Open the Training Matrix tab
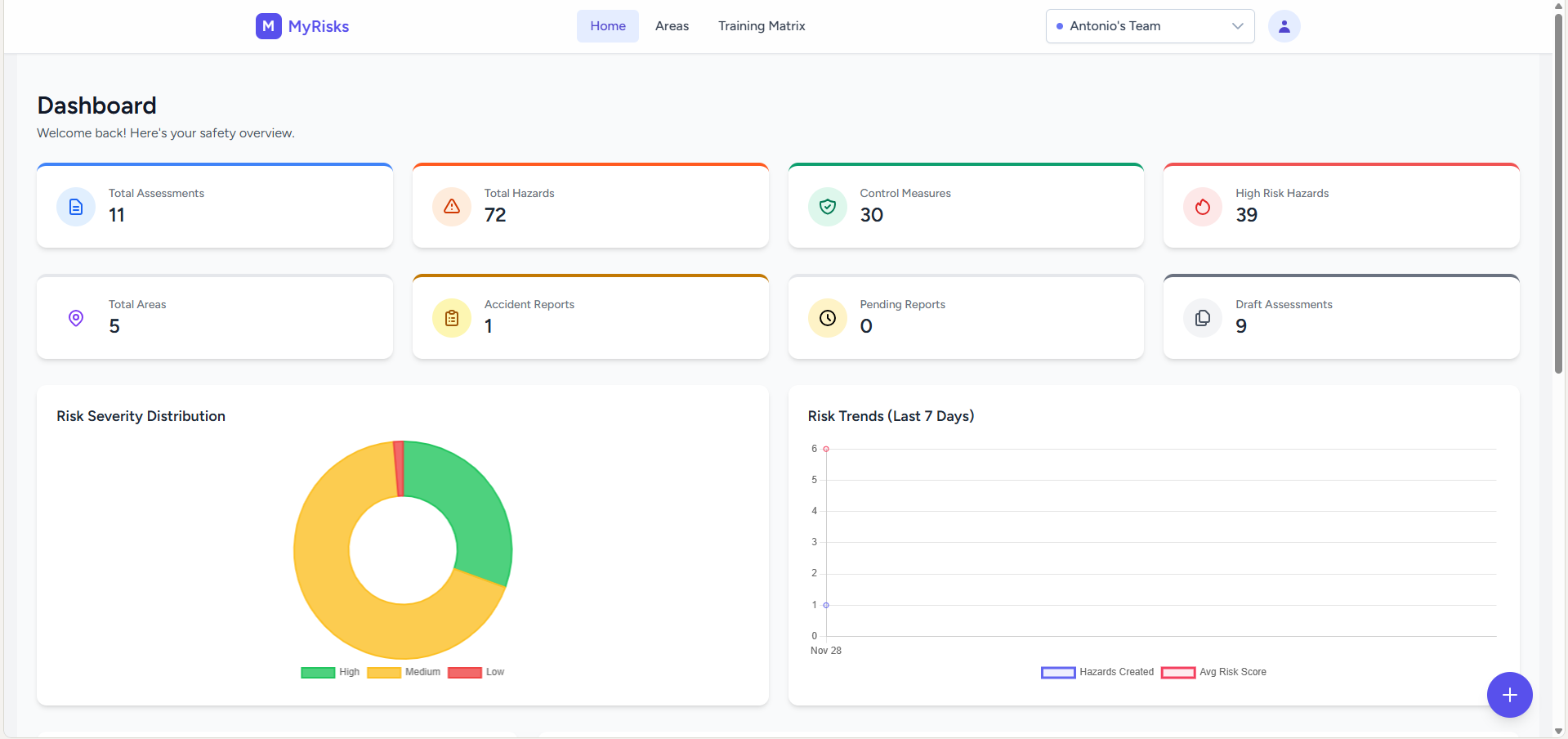Image resolution: width=1568 pixels, height=739 pixels. pos(762,26)
